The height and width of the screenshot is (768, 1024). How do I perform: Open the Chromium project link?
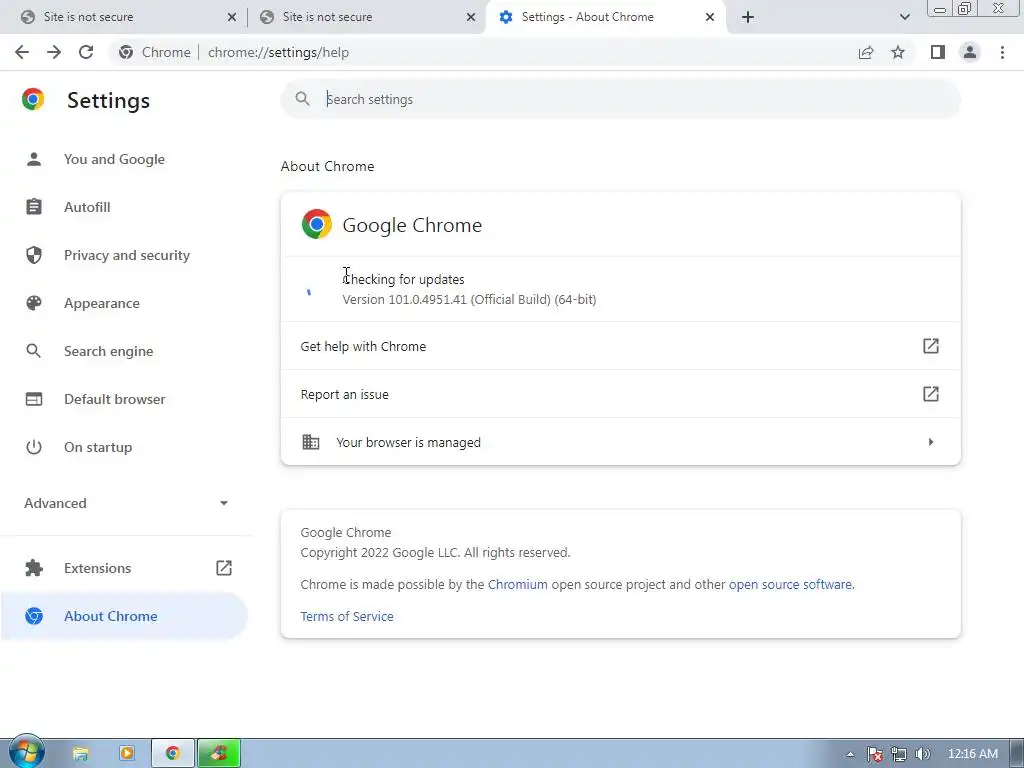click(x=517, y=584)
